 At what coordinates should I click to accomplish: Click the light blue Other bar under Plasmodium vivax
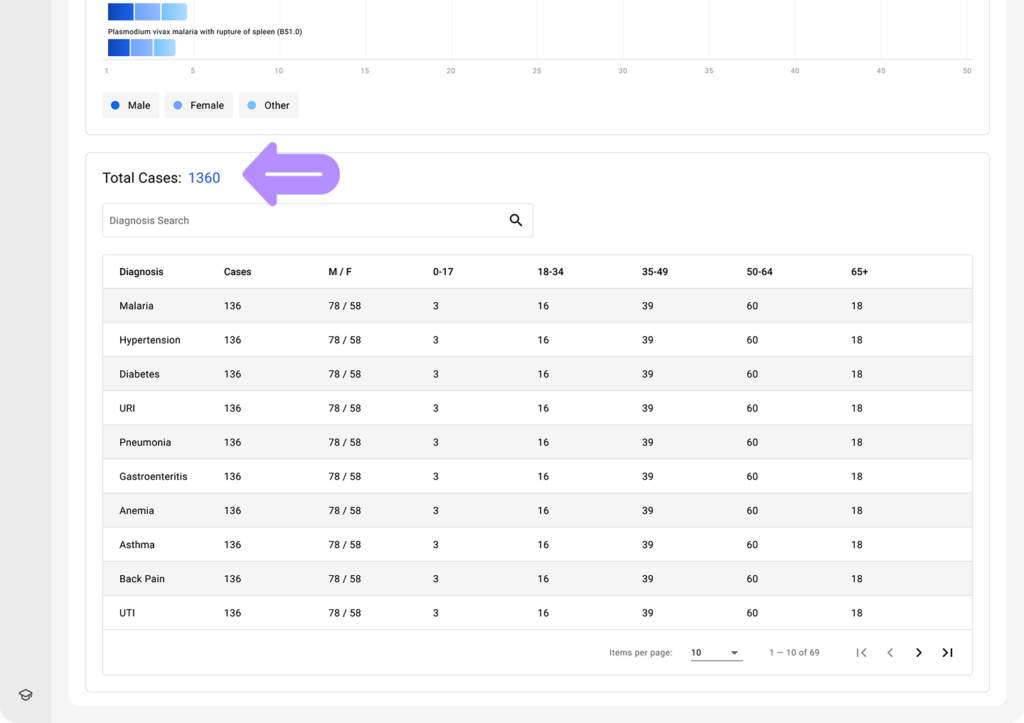click(x=165, y=48)
